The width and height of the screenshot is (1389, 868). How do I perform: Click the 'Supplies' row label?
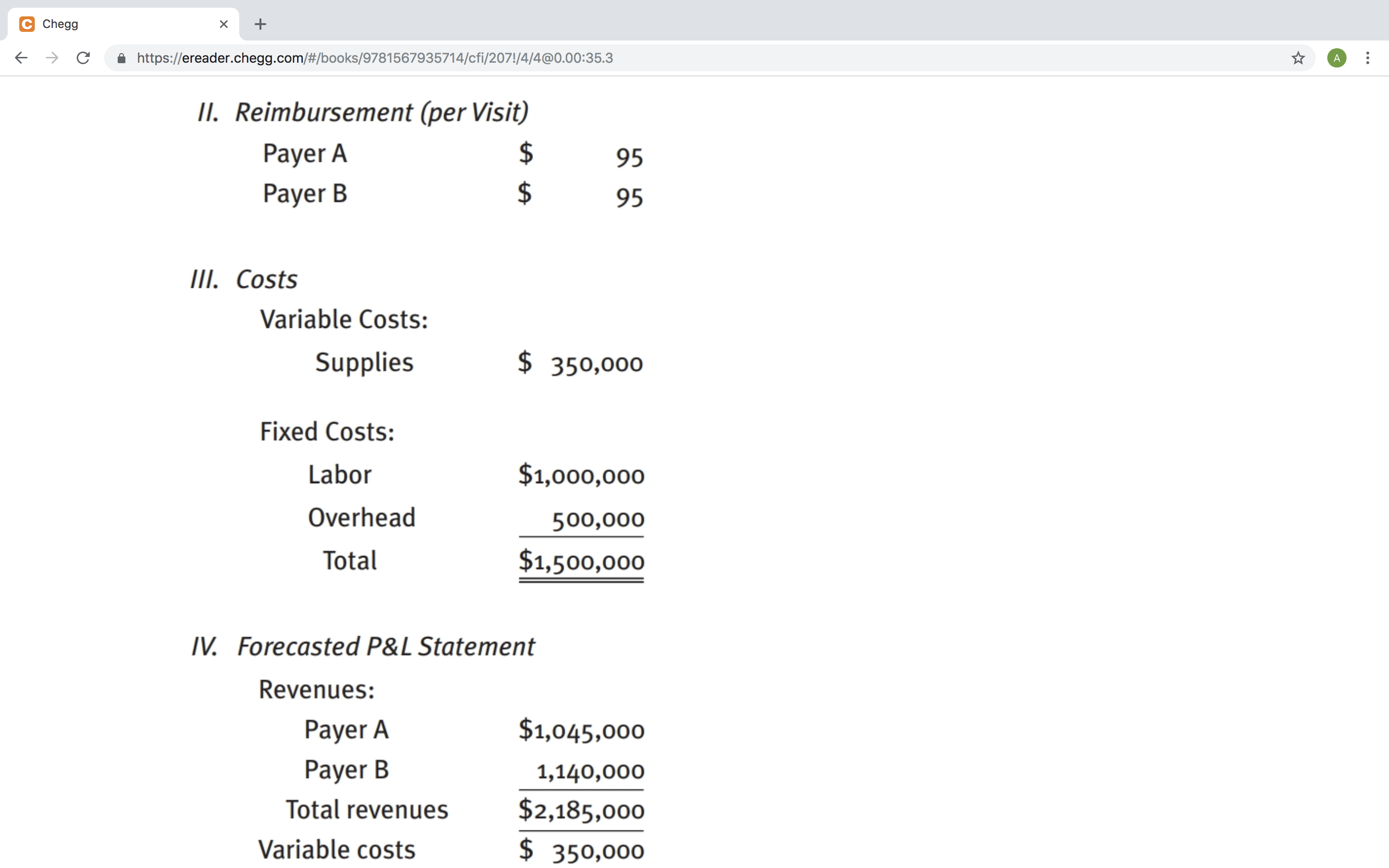[x=364, y=363]
